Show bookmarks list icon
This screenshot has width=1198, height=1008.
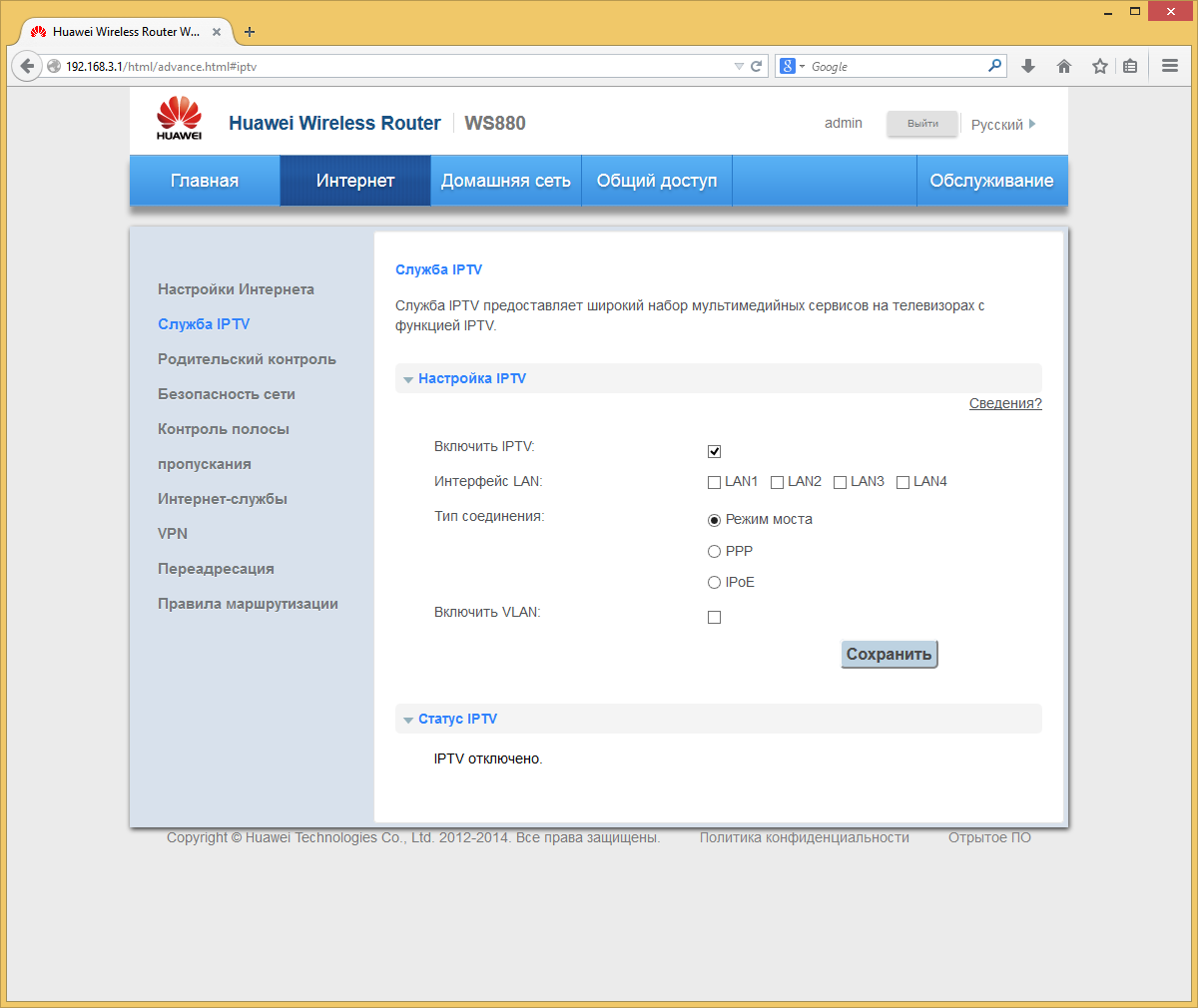click(x=1130, y=66)
